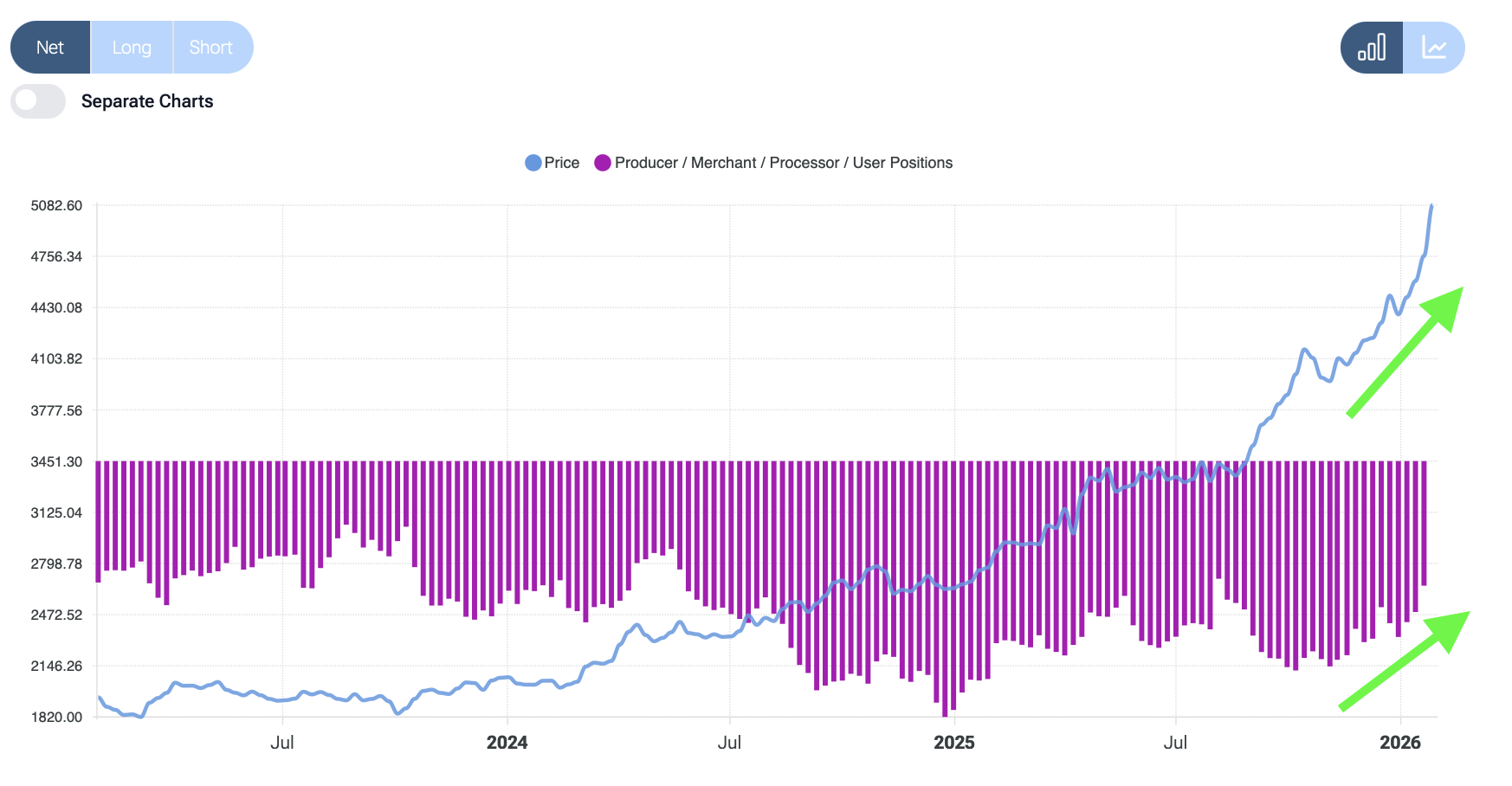The image size is (1512, 786).
Task: Click the 2025 x-axis label
Action: 954,743
